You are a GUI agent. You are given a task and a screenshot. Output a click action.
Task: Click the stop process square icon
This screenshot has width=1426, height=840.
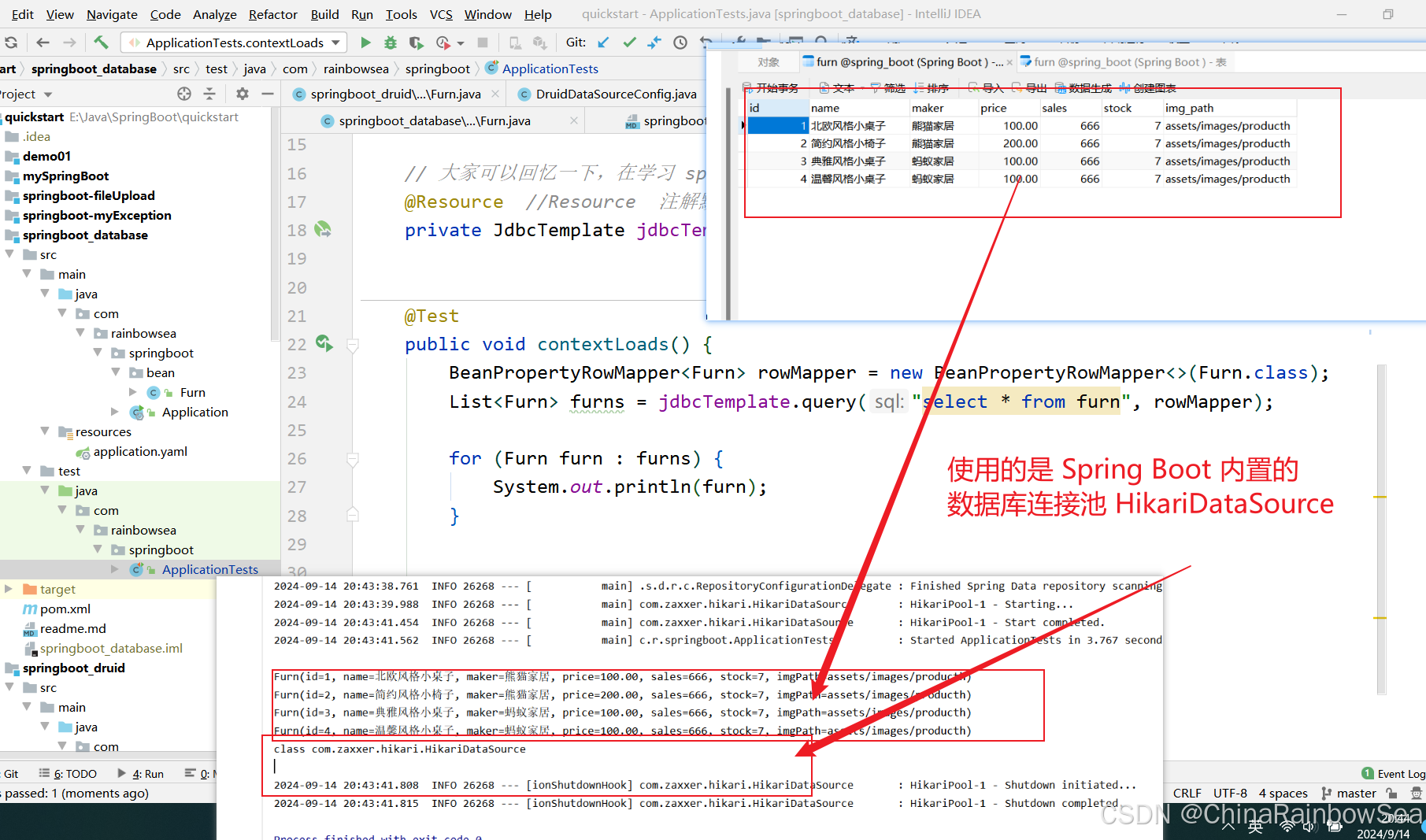[x=483, y=43]
